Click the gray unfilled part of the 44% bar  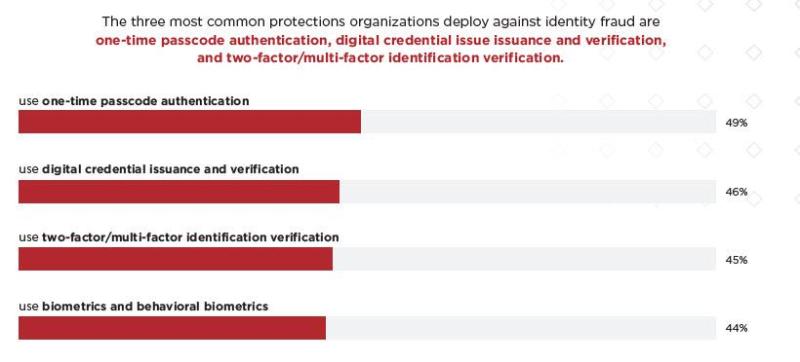point(521,328)
